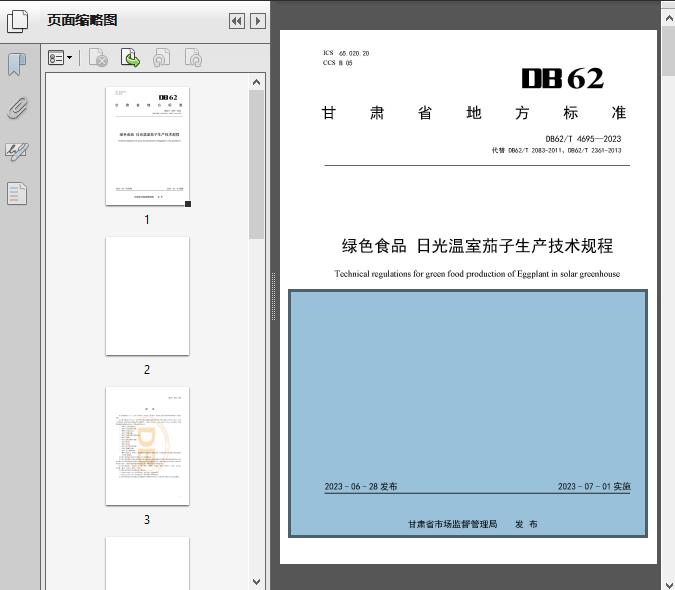
Task: Click the delete pages icon
Action: tap(98, 58)
